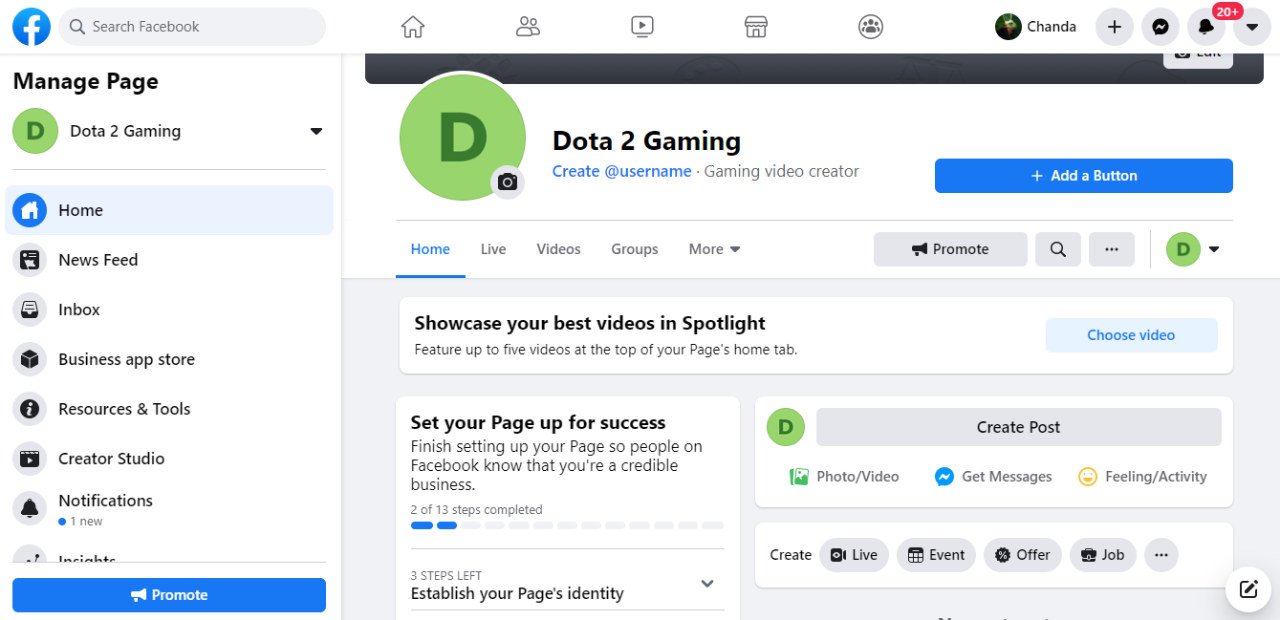The height and width of the screenshot is (620, 1280).
Task: Click the "2 of 13 steps completed" text
Action: point(477,510)
